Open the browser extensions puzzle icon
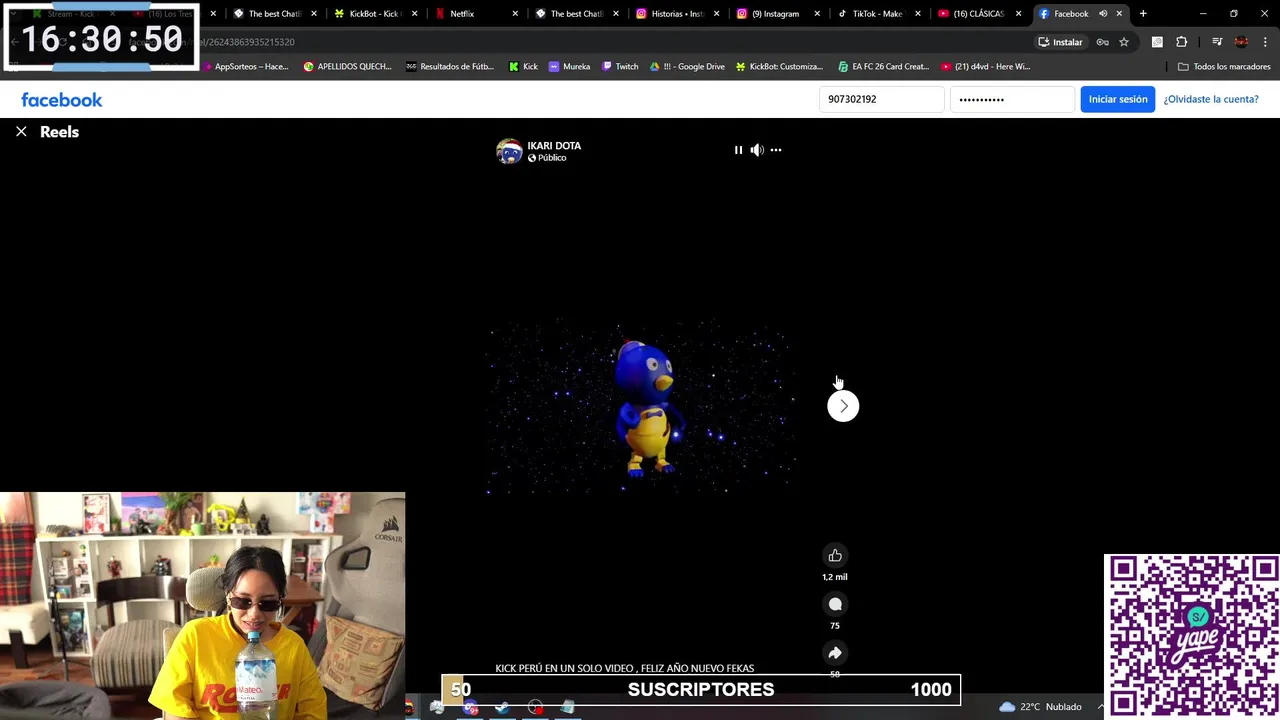This screenshot has width=1280, height=720. click(1182, 42)
